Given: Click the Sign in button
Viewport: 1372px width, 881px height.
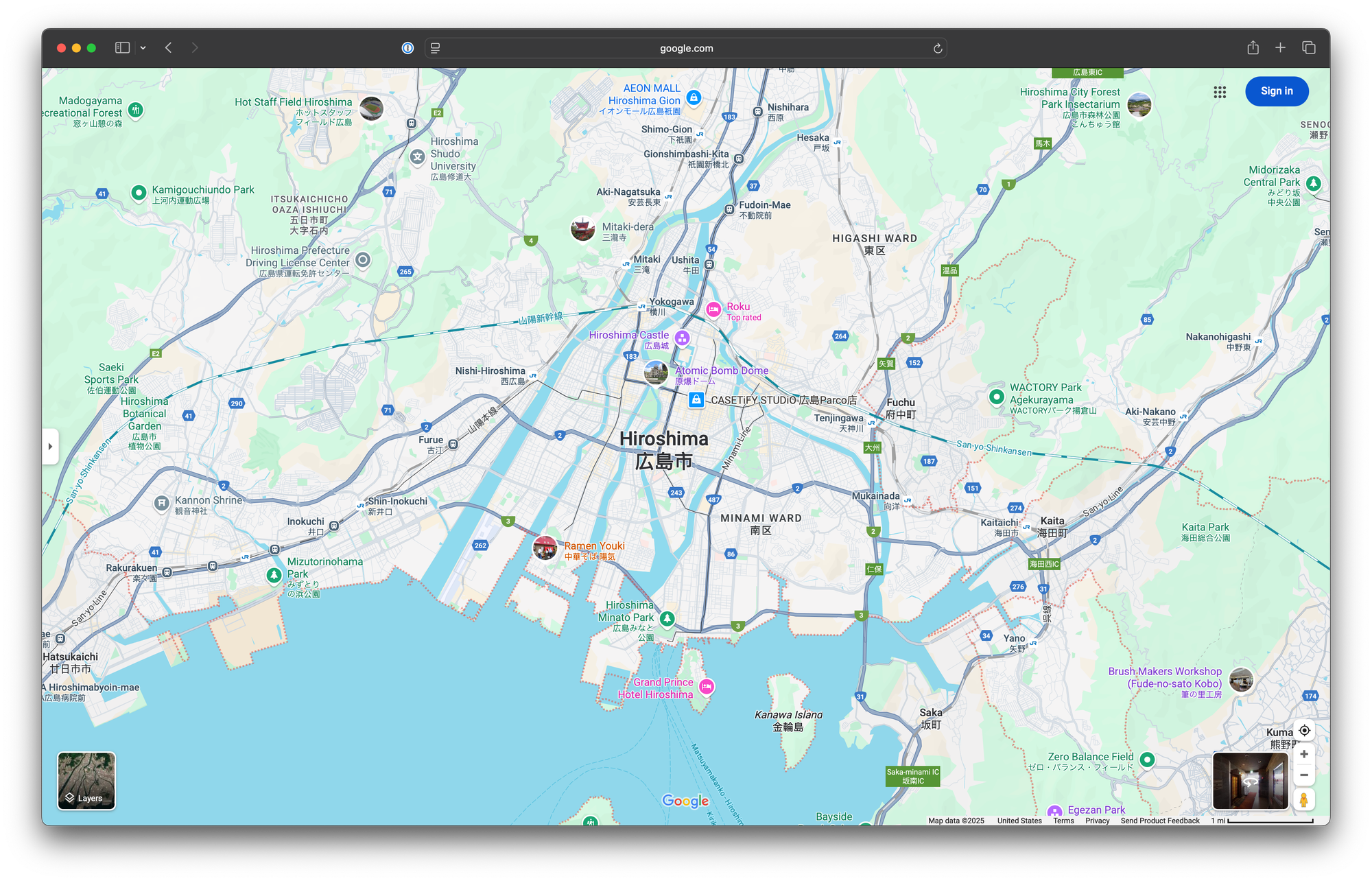Looking at the screenshot, I should (1277, 91).
